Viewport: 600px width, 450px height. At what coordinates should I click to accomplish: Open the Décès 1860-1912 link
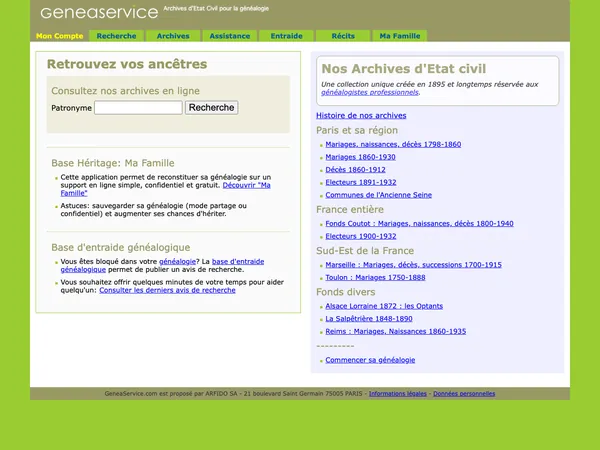pyautogui.click(x=355, y=170)
